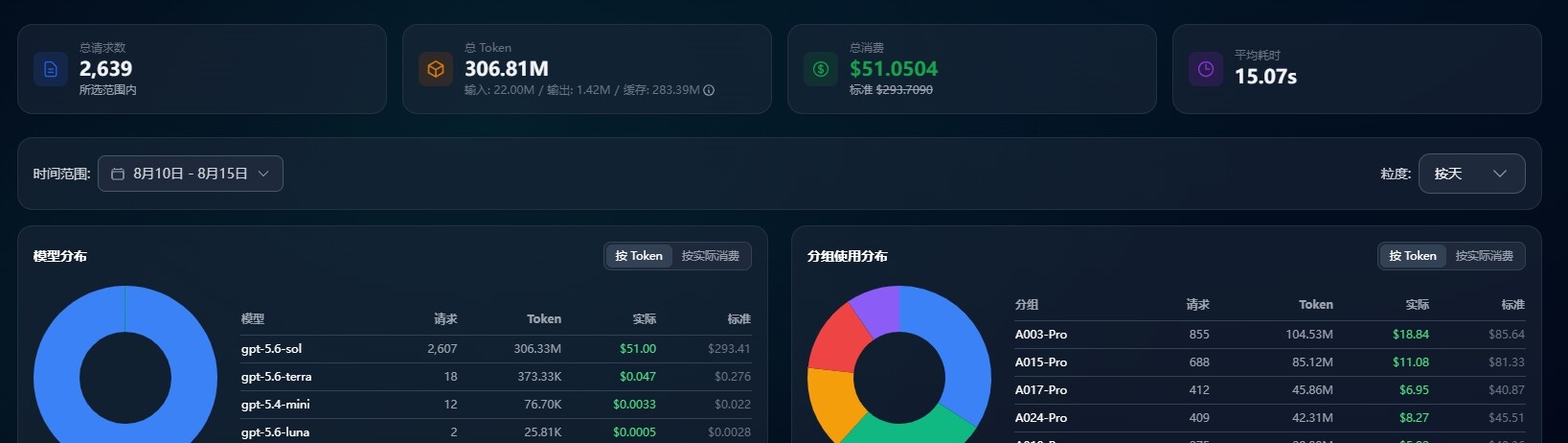This screenshot has width=1568, height=443.
Task: Click the total Token cube icon
Action: [436, 69]
